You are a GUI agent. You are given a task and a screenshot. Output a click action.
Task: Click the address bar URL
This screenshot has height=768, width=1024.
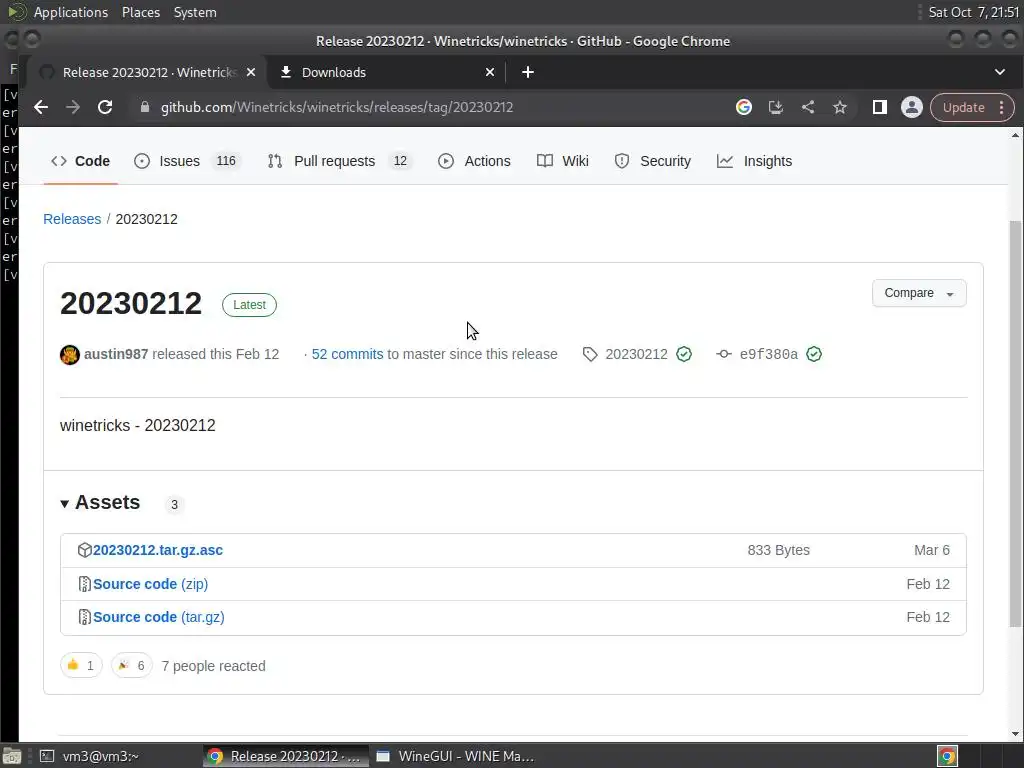[337, 107]
